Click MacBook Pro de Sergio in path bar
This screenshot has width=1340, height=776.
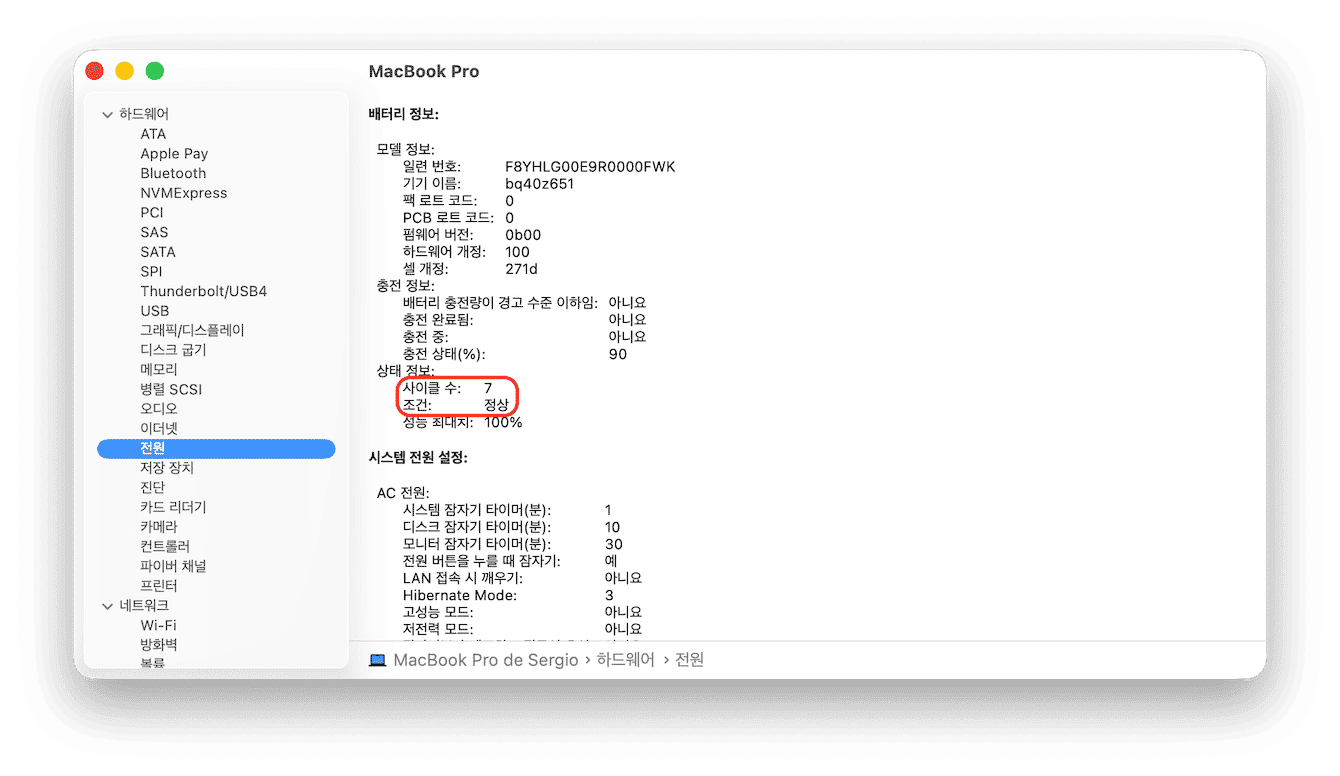pos(486,660)
